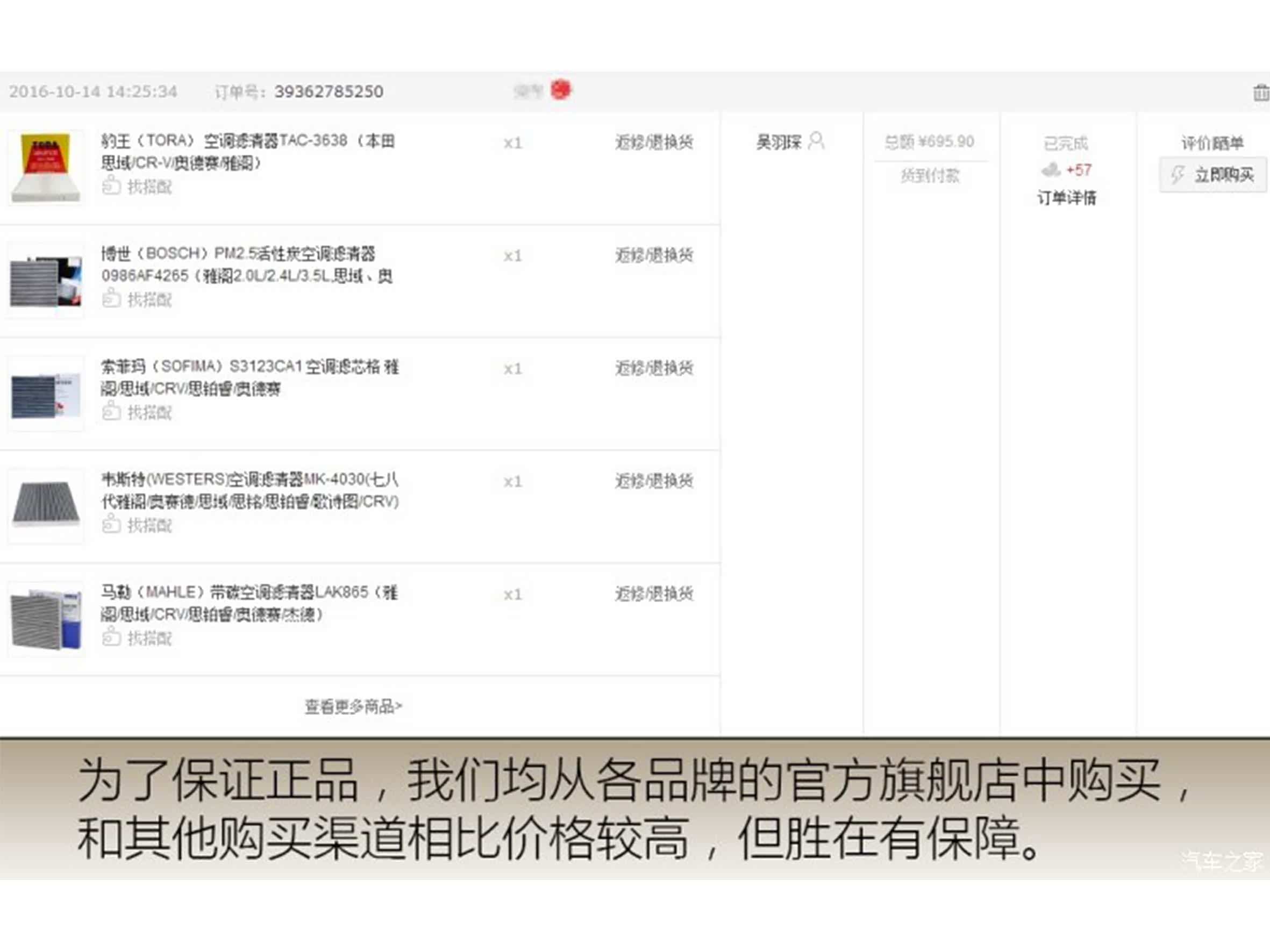The height and width of the screenshot is (952, 1270).
Task: Click the red badge icon beside the order number
Action: pos(561,90)
